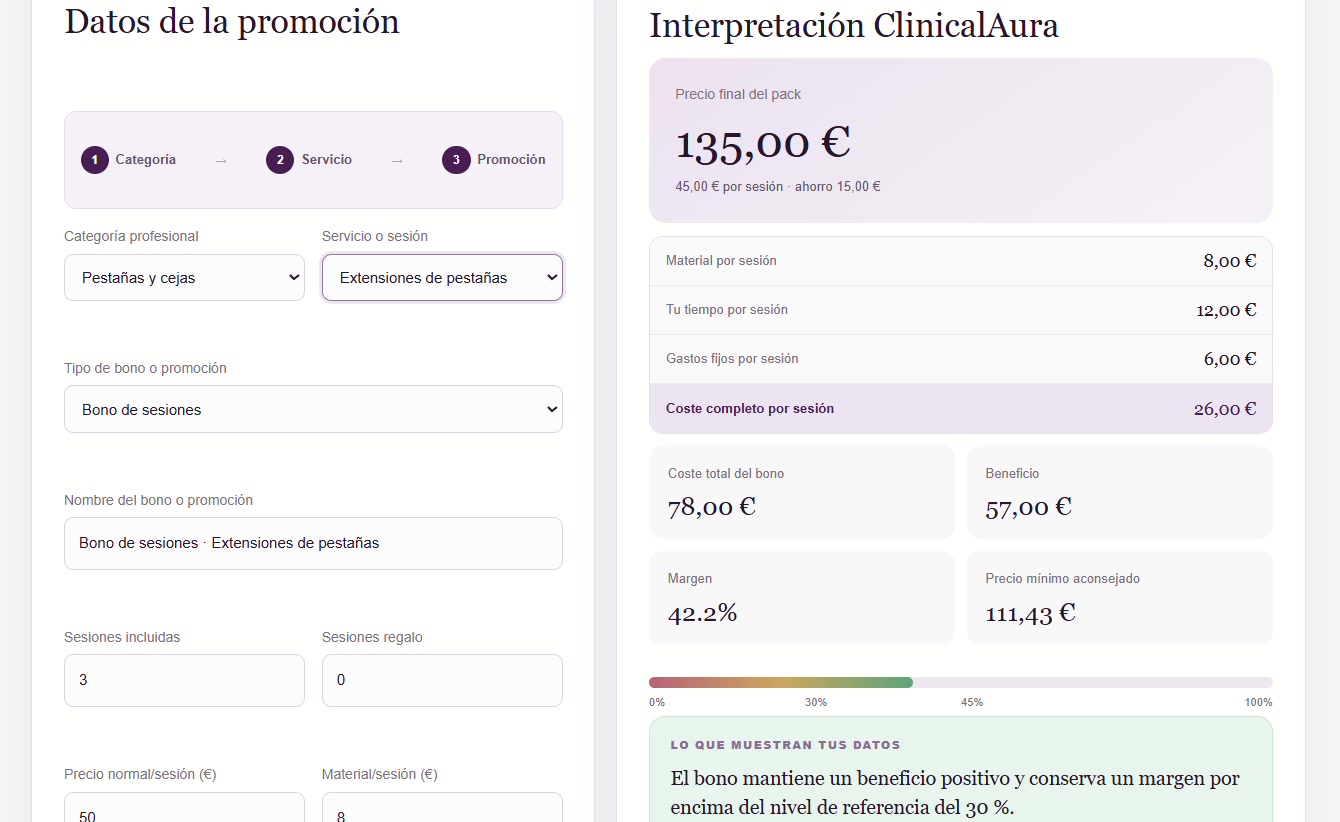Screen dimensions: 1340x822
Task: Select the Coste completo por sesión row
Action: coord(961,408)
